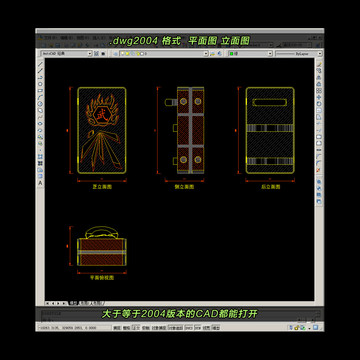360x360 pixels.
Task: Open the ByLayer linetype dropdown
Action: pos(299,53)
